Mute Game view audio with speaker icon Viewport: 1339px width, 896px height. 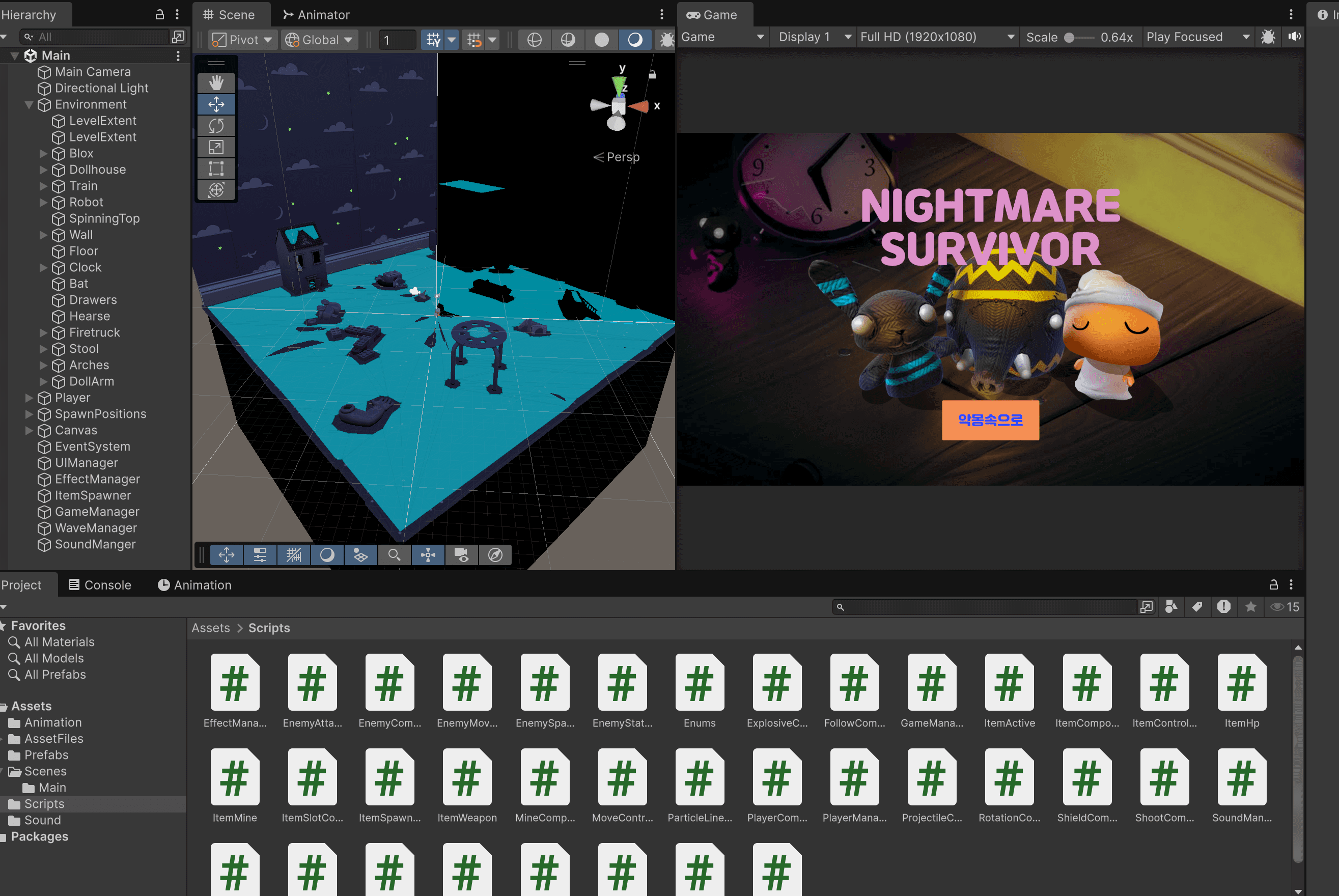tap(1294, 37)
